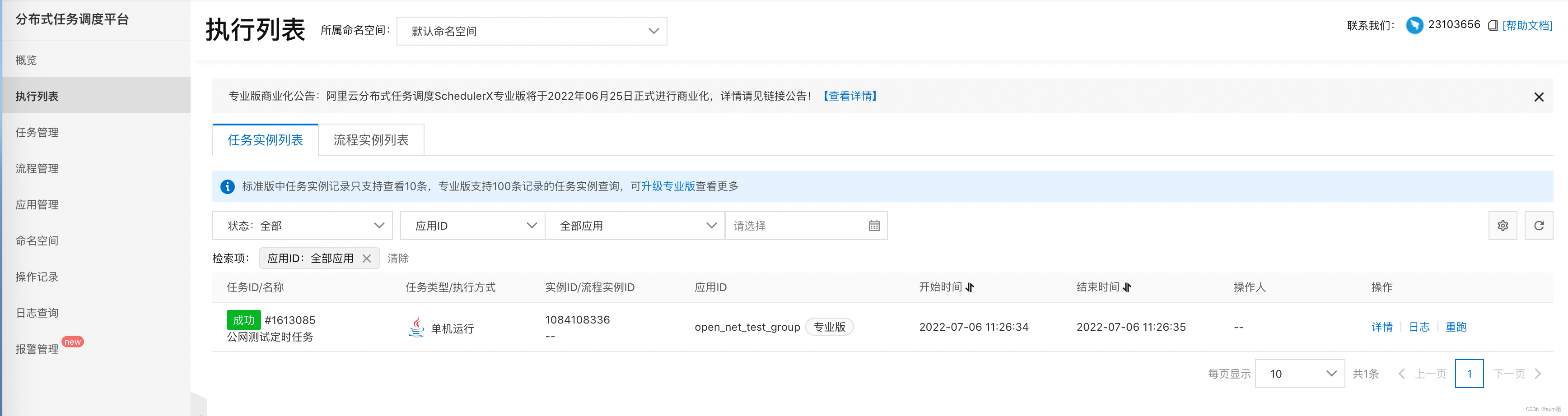The width and height of the screenshot is (1568, 416).
Task: Click the end time 2022-07-06 11:26:35
Action: [1130, 327]
